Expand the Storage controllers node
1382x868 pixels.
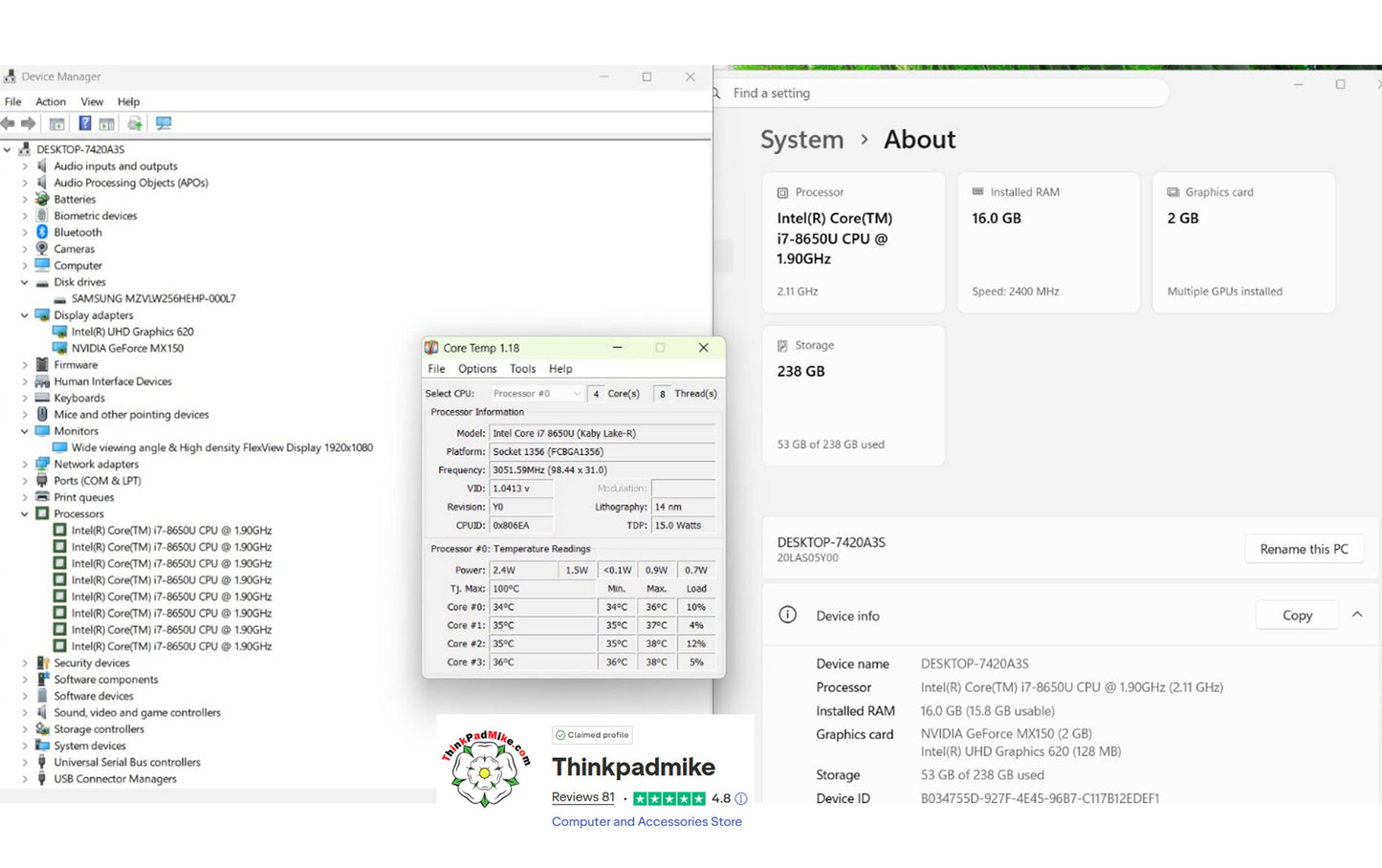25,729
